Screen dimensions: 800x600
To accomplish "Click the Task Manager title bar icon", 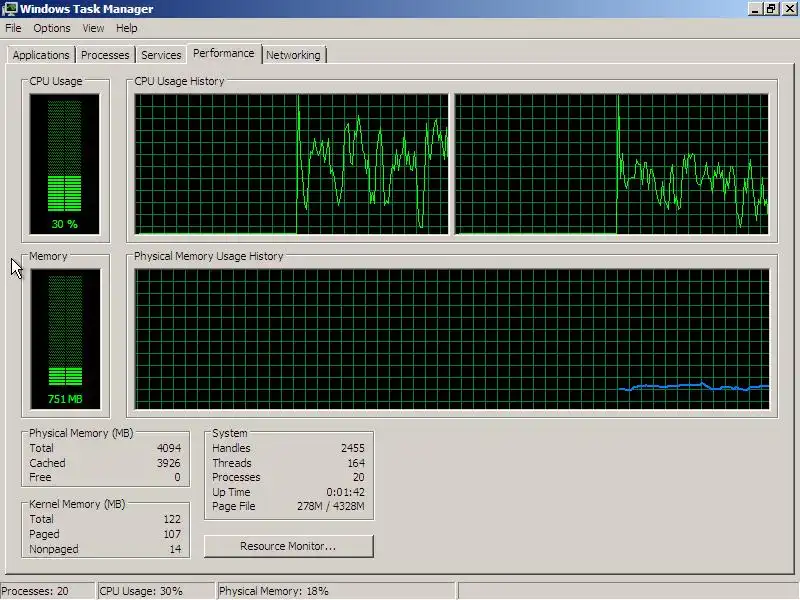I will (x=10, y=9).
